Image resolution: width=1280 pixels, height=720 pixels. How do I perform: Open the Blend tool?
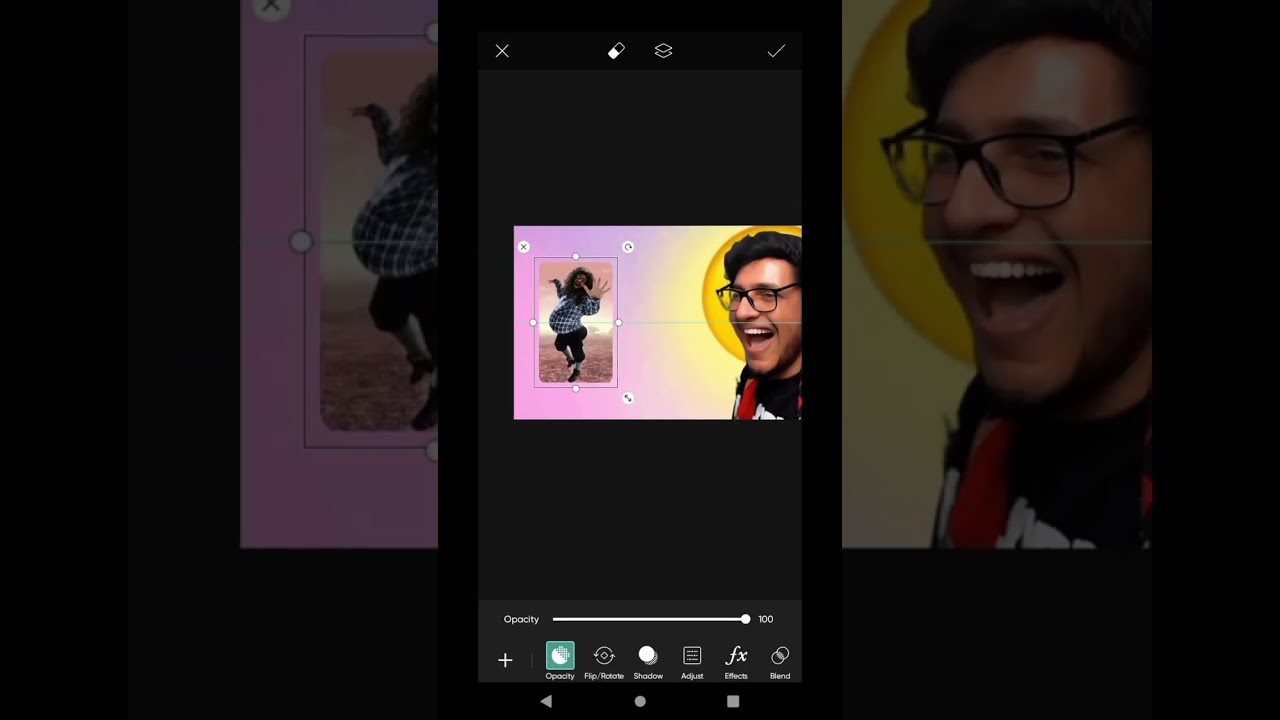point(780,661)
